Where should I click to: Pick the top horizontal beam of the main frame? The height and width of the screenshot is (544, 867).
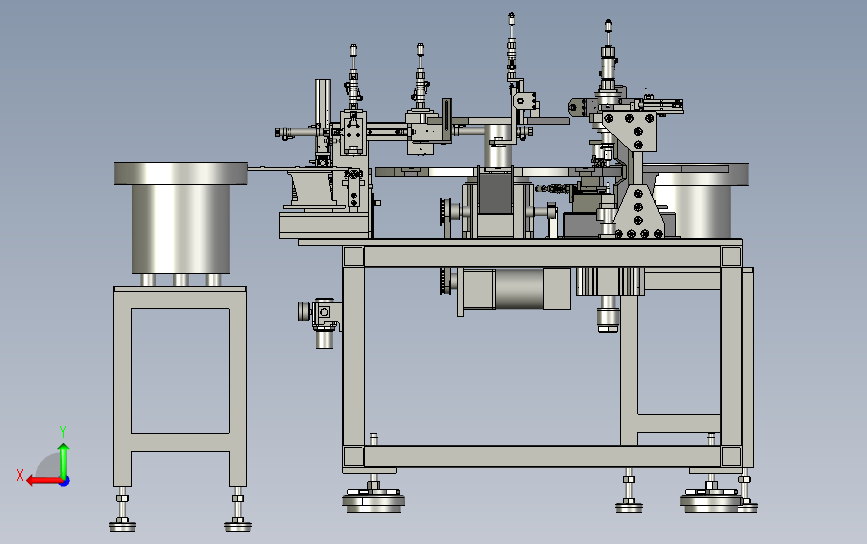[542, 257]
